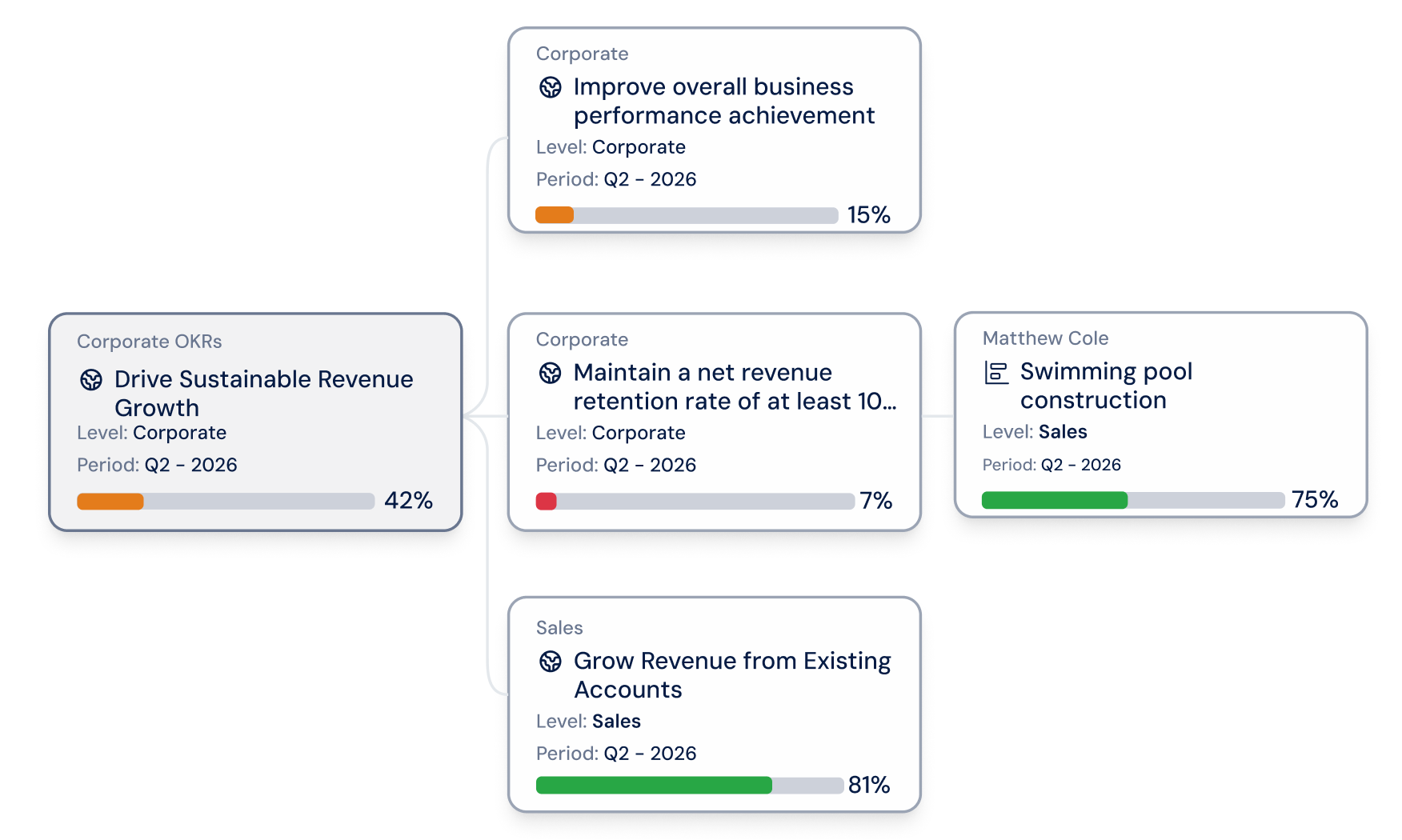
Task: Click Corporate label above Improve overall business
Action: pyautogui.click(x=582, y=54)
